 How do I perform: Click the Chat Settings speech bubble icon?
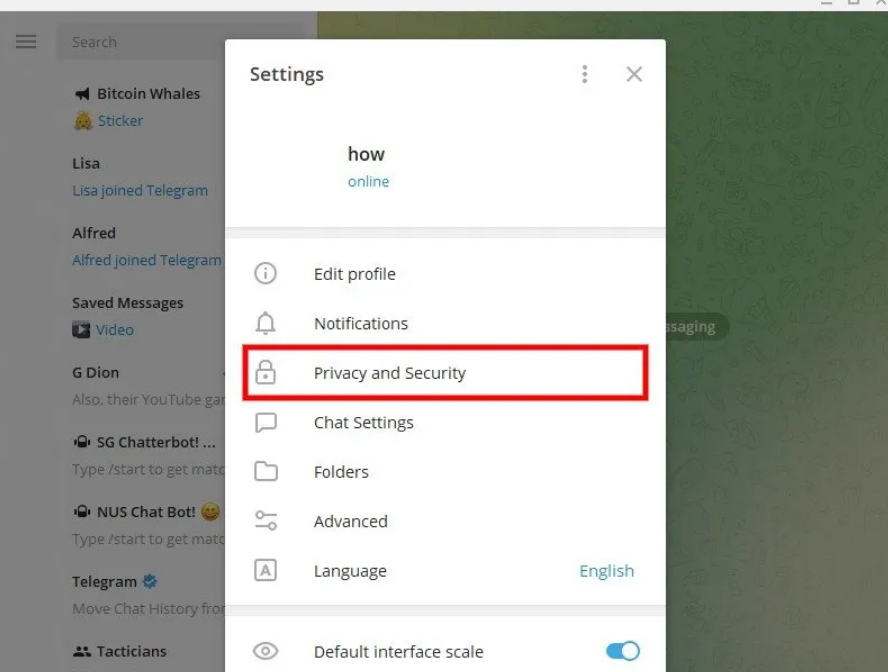266,422
